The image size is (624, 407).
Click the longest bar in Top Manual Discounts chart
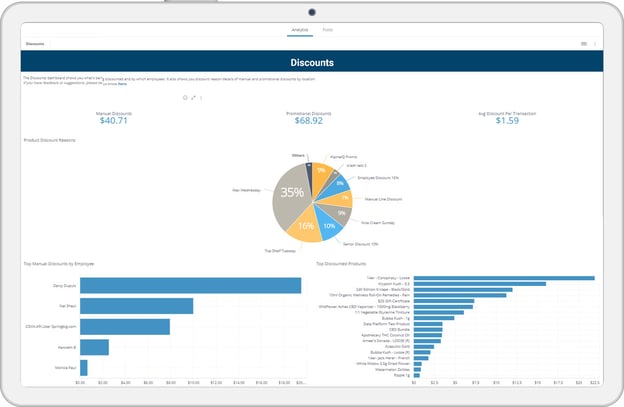pos(190,286)
